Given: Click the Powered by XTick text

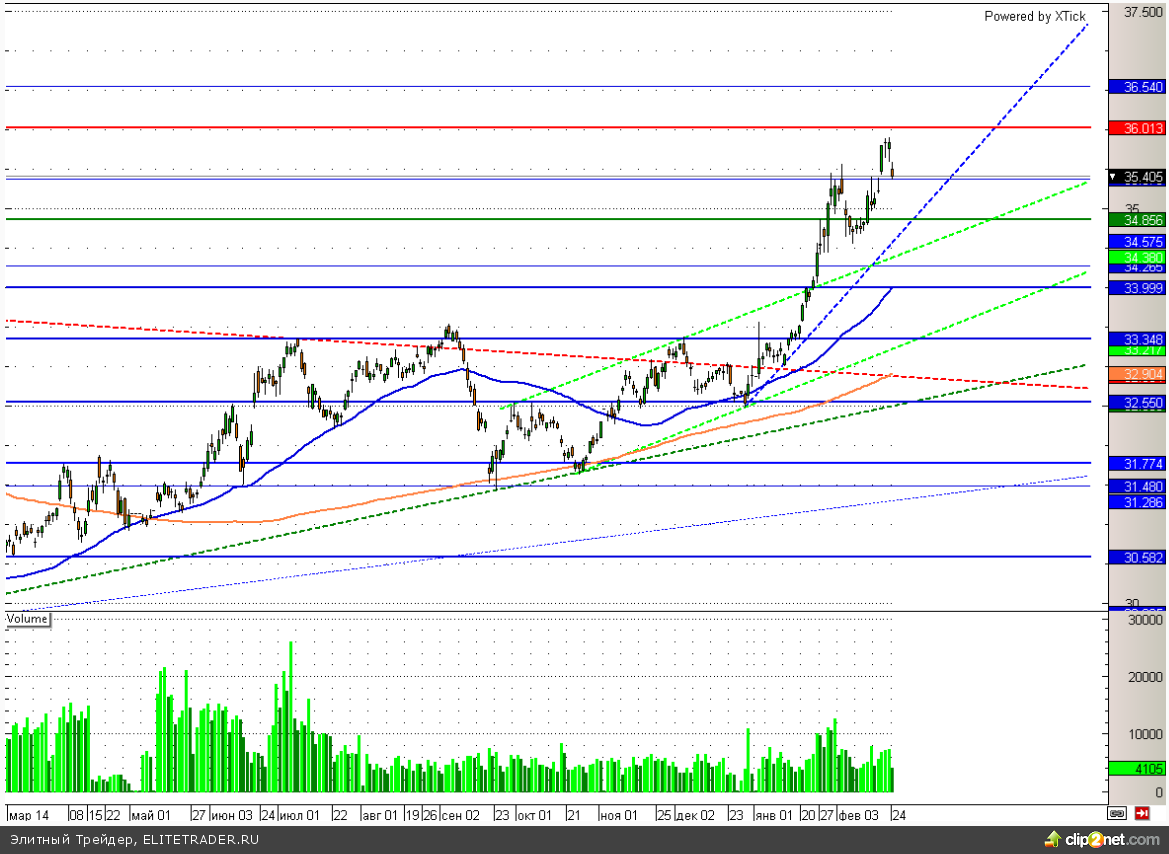Looking at the screenshot, I should [1034, 17].
